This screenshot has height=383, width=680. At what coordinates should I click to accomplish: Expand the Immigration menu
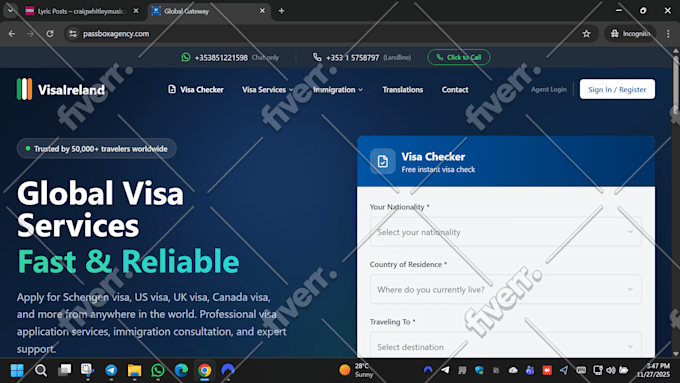point(338,89)
